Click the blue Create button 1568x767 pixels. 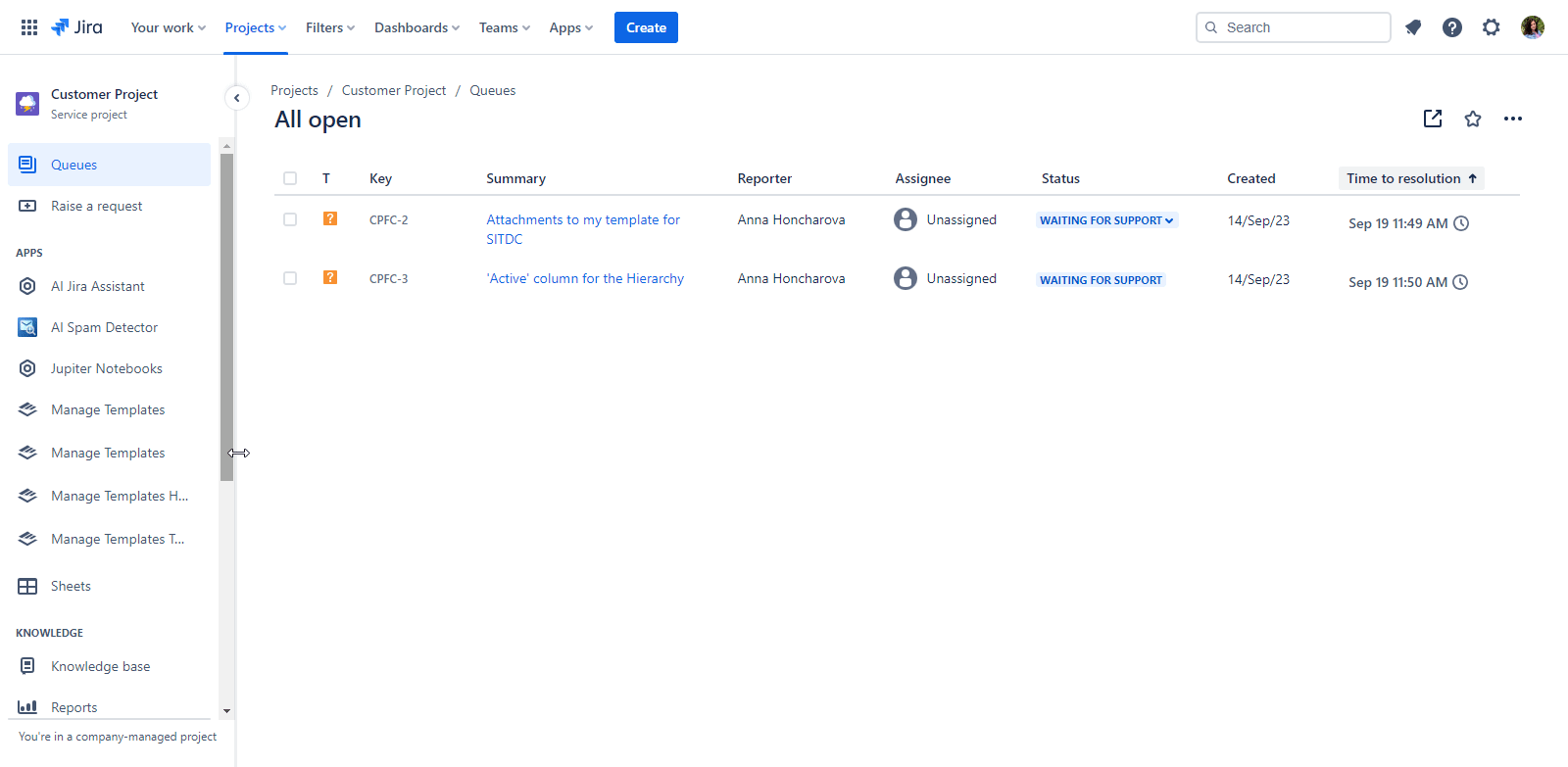(646, 27)
